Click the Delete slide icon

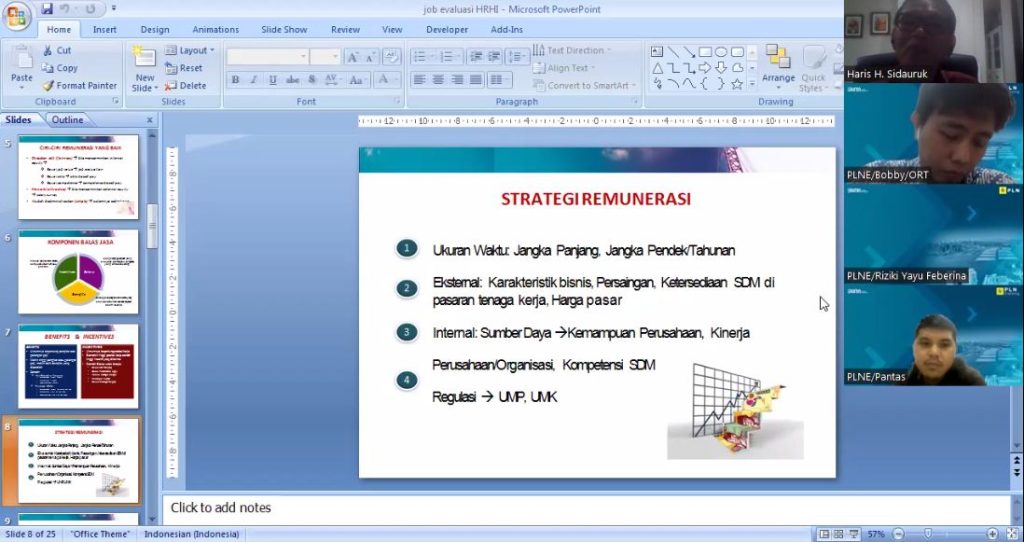coord(185,86)
